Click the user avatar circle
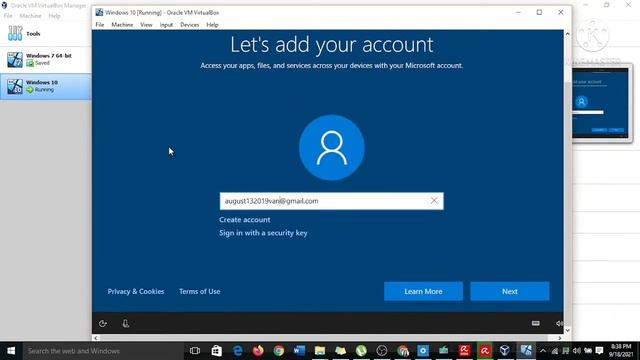 coord(331,147)
